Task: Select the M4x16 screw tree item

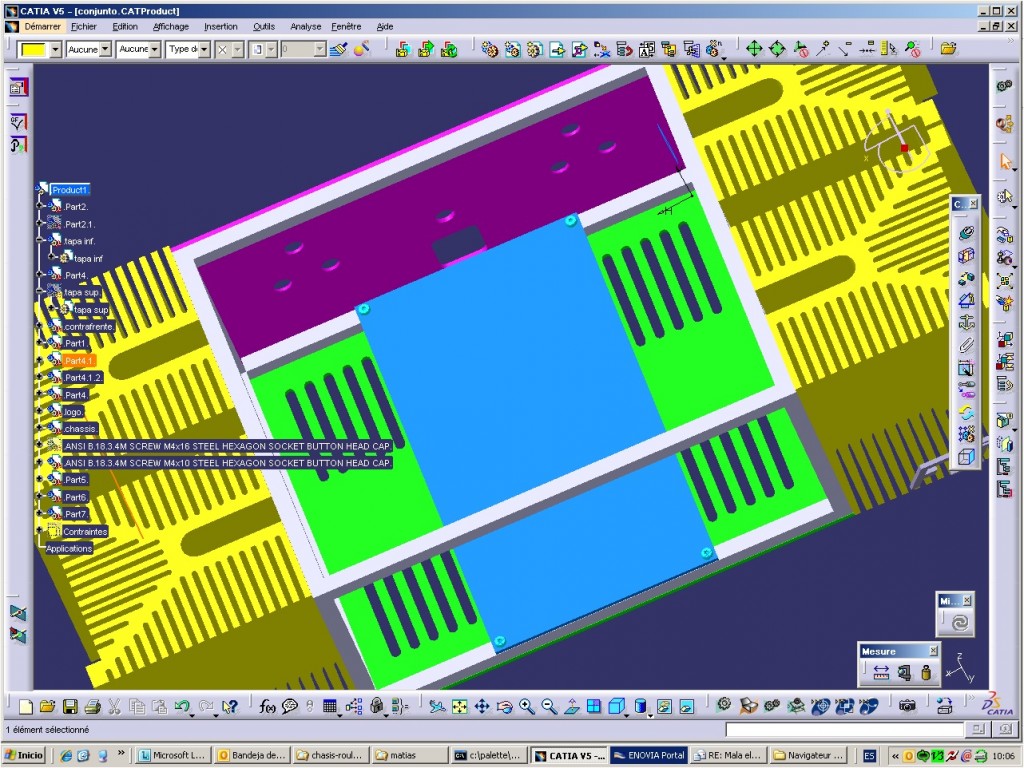Action: (x=227, y=446)
